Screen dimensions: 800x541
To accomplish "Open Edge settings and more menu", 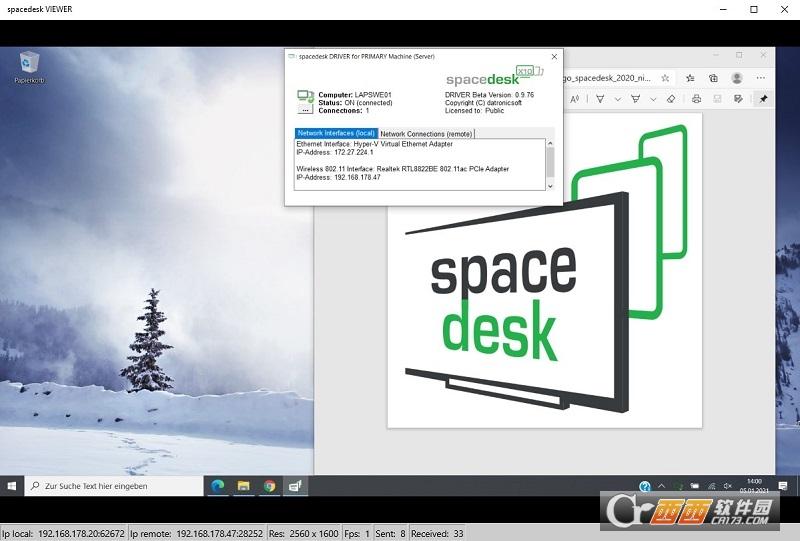I will point(761,78).
